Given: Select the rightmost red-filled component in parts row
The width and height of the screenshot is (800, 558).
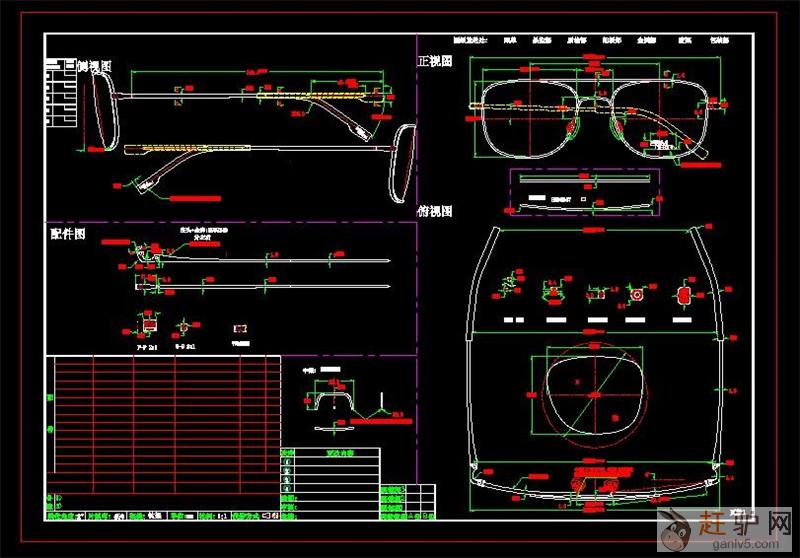Looking at the screenshot, I should click(x=684, y=296).
